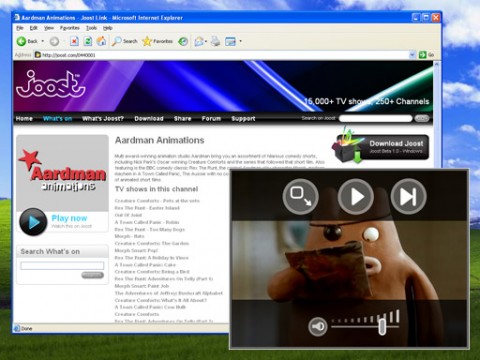Click the Search on Joost input field

click(x=375, y=118)
